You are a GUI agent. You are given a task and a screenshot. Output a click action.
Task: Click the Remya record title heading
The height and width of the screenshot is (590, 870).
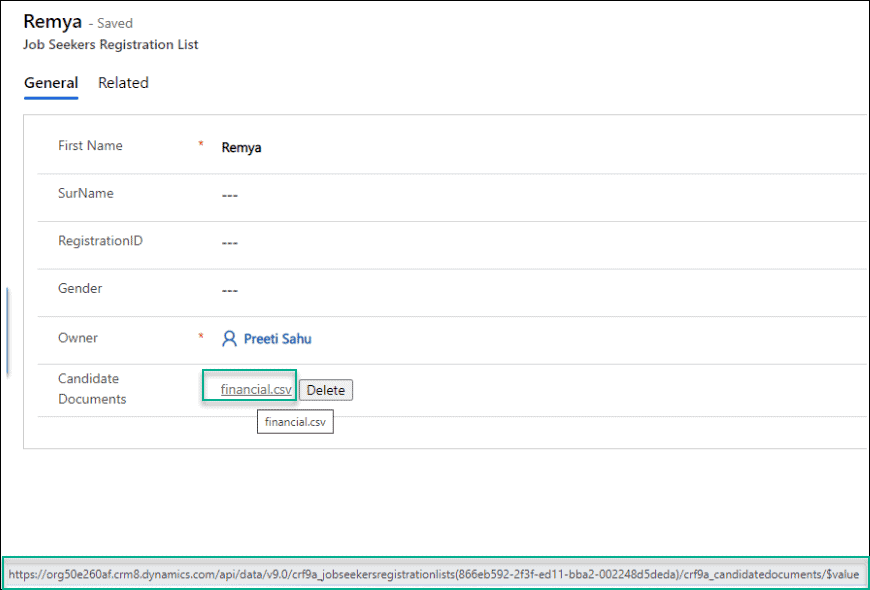point(53,21)
